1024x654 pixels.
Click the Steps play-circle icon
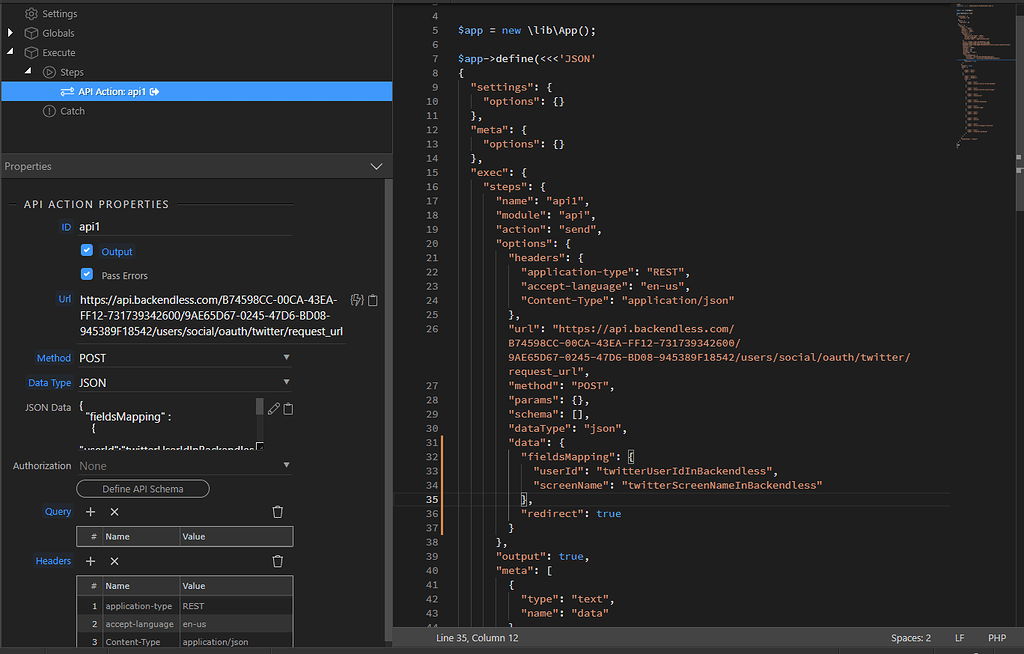pos(49,72)
